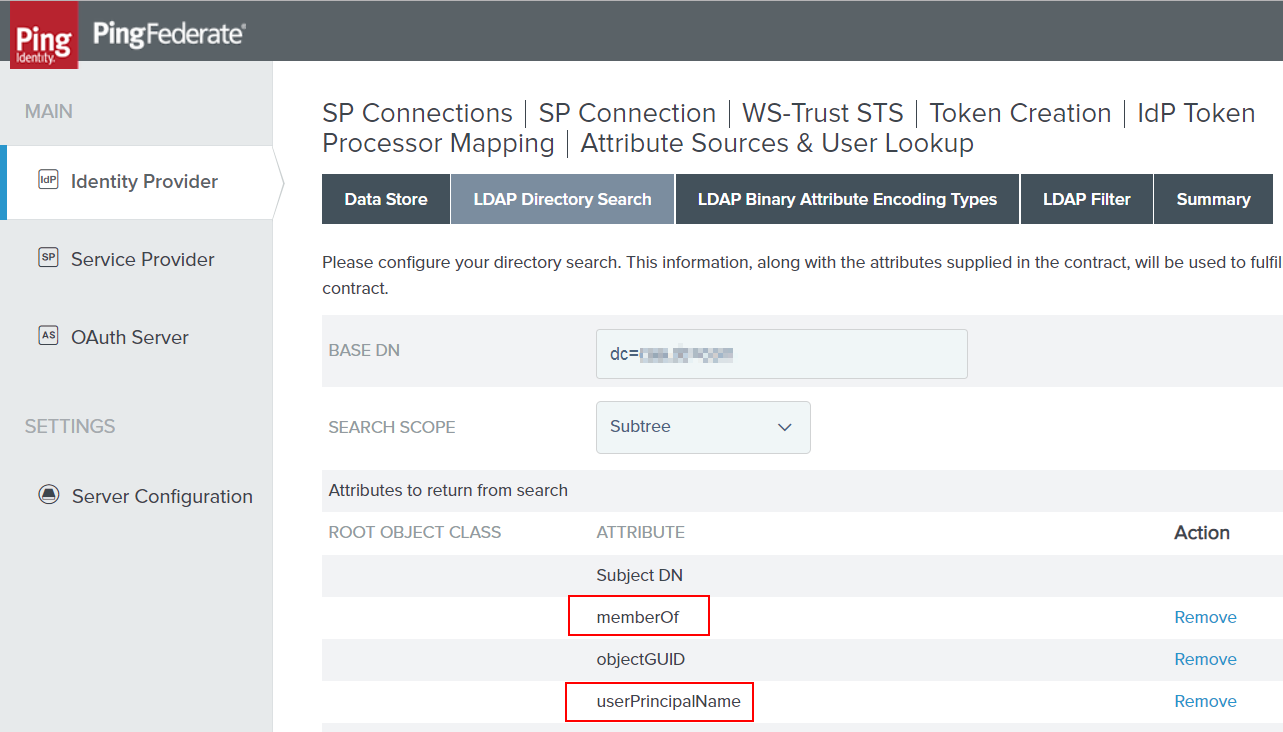Click the Server Configuration icon
Image resolution: width=1283 pixels, height=732 pixels.
(48, 495)
